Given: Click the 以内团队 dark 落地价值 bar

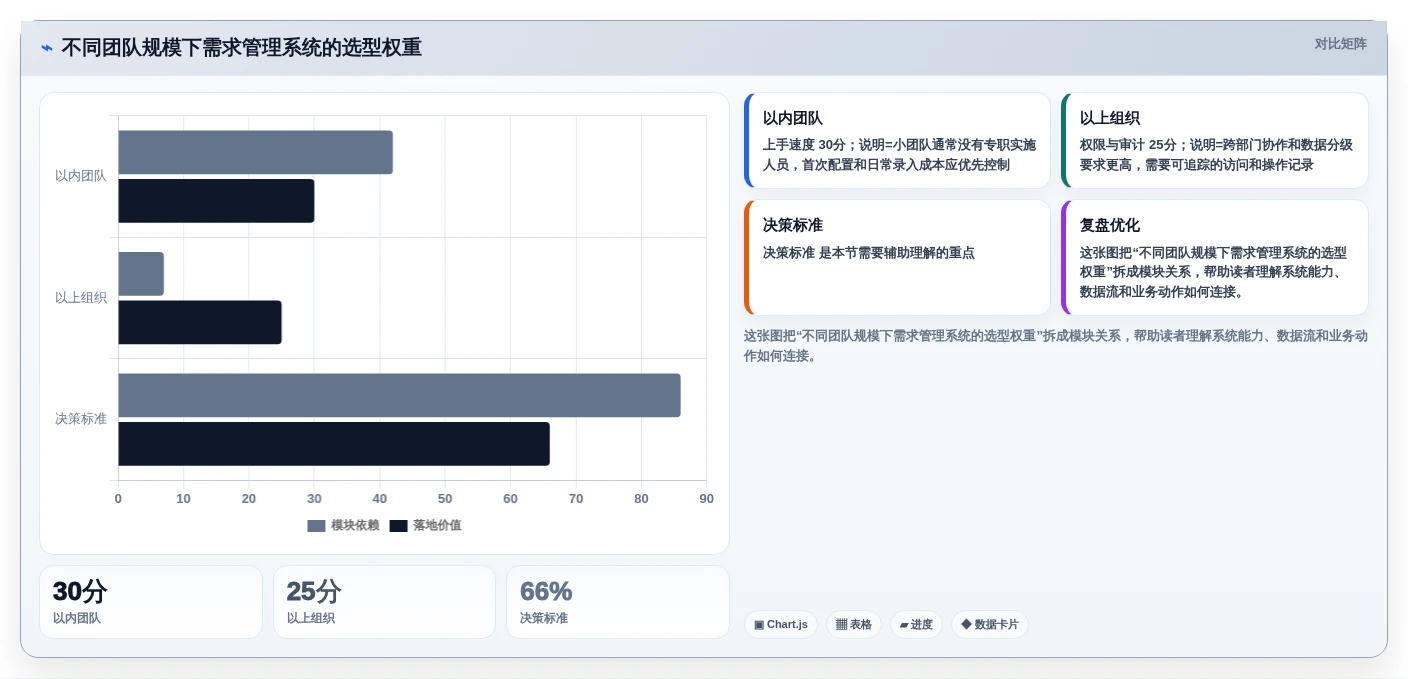Looking at the screenshot, I should pyautogui.click(x=216, y=201).
